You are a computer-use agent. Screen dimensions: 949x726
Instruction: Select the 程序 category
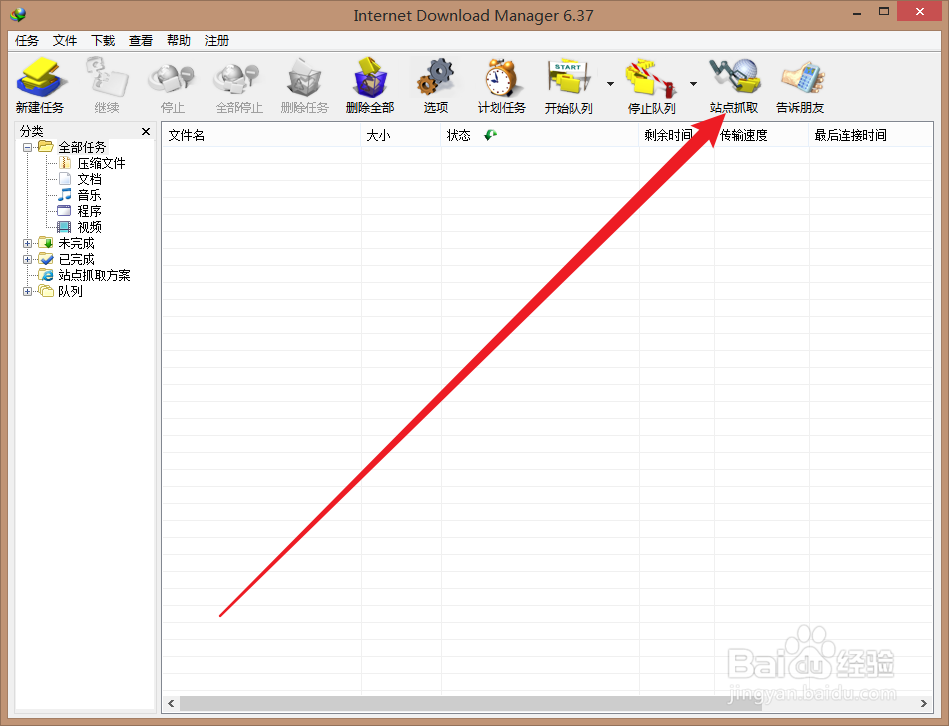click(90, 211)
